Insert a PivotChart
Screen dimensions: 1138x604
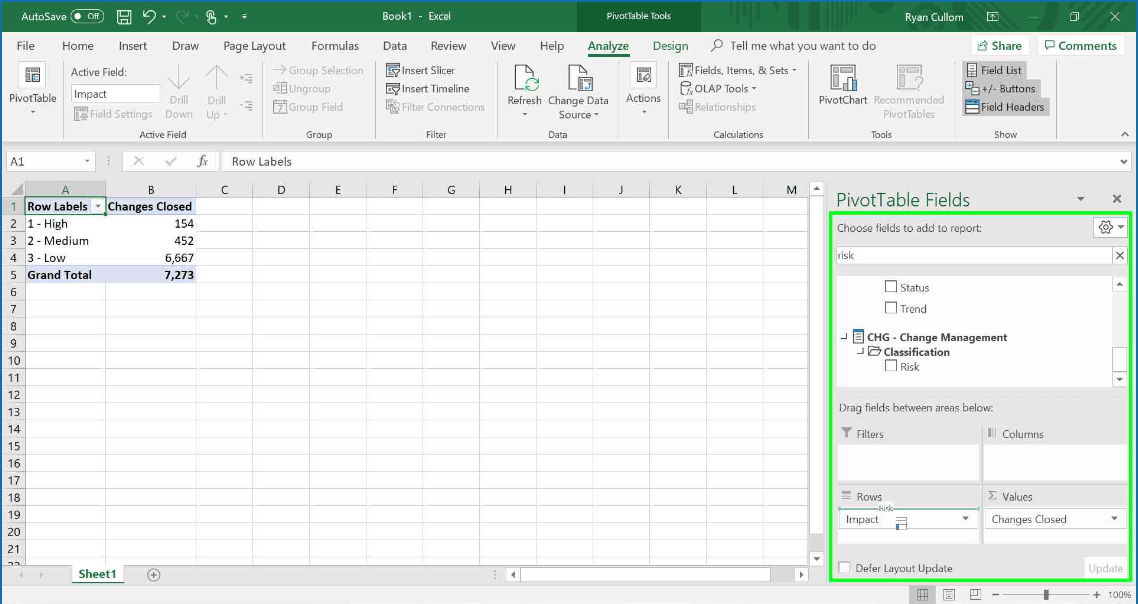click(x=843, y=87)
